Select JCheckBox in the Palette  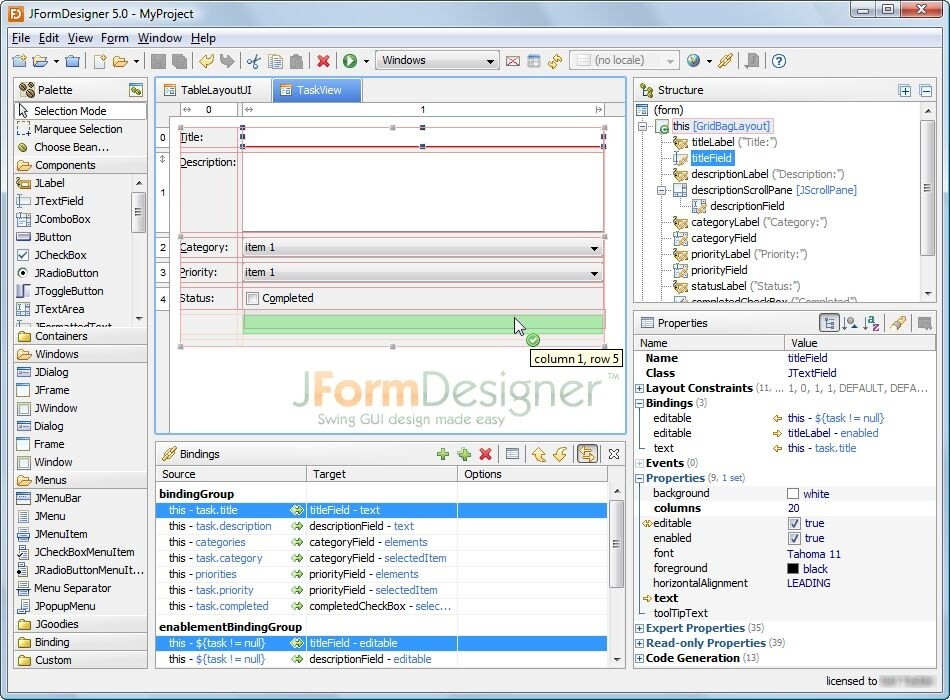tap(62, 255)
